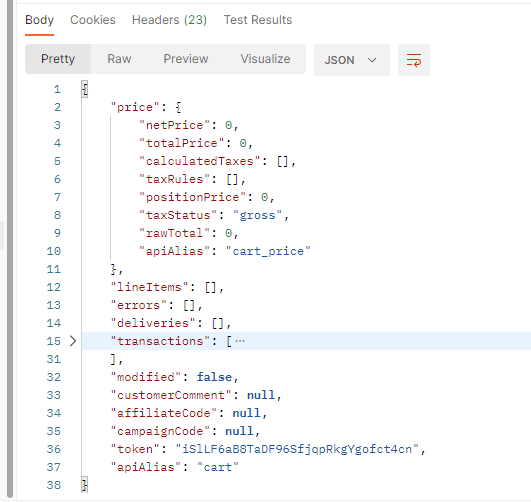Viewport: 531px width, 502px height.
Task: Click the transactions ellipsis to unfold
Action: coord(240,341)
